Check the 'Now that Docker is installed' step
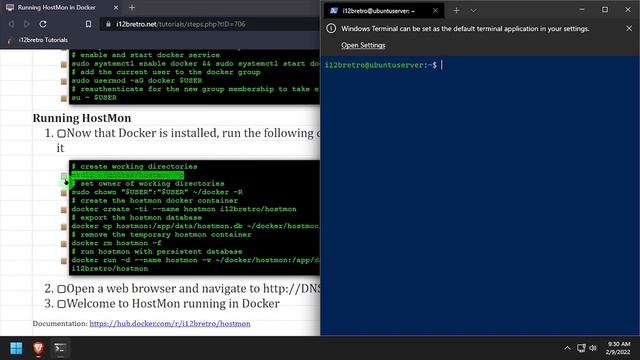The width and height of the screenshot is (640, 360). point(61,133)
